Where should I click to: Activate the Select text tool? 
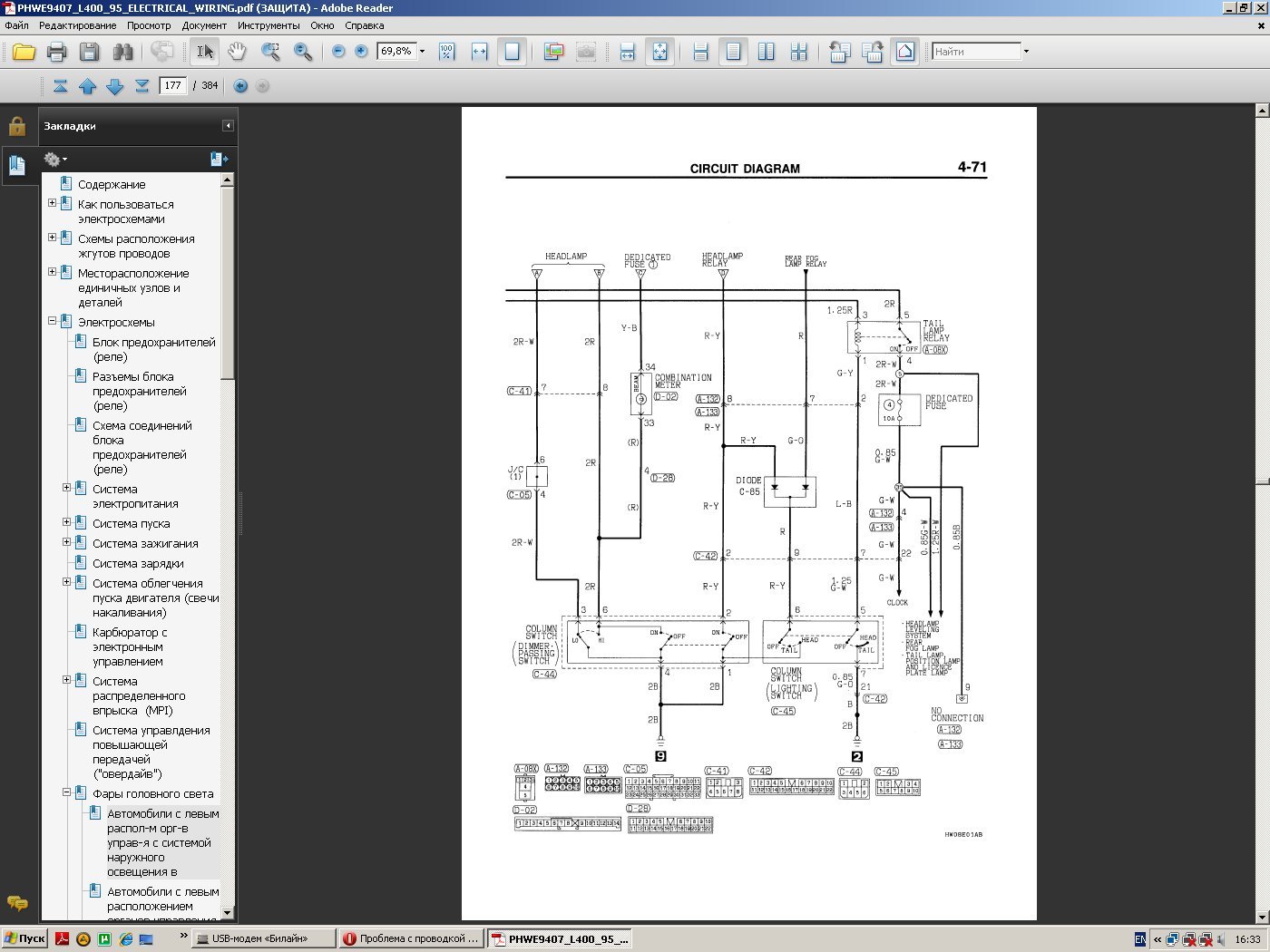pos(205,52)
